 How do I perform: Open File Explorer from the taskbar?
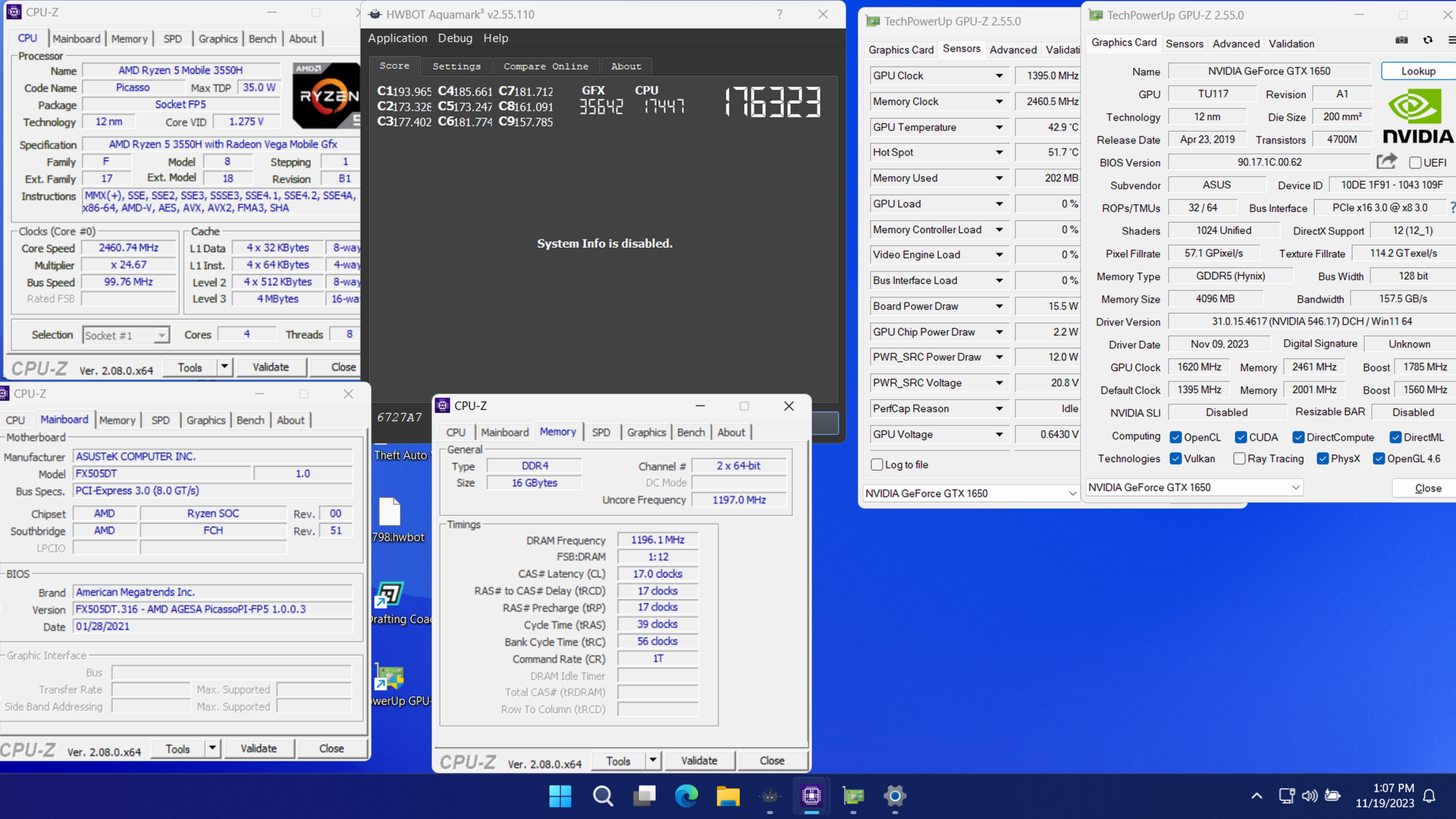pos(728,796)
